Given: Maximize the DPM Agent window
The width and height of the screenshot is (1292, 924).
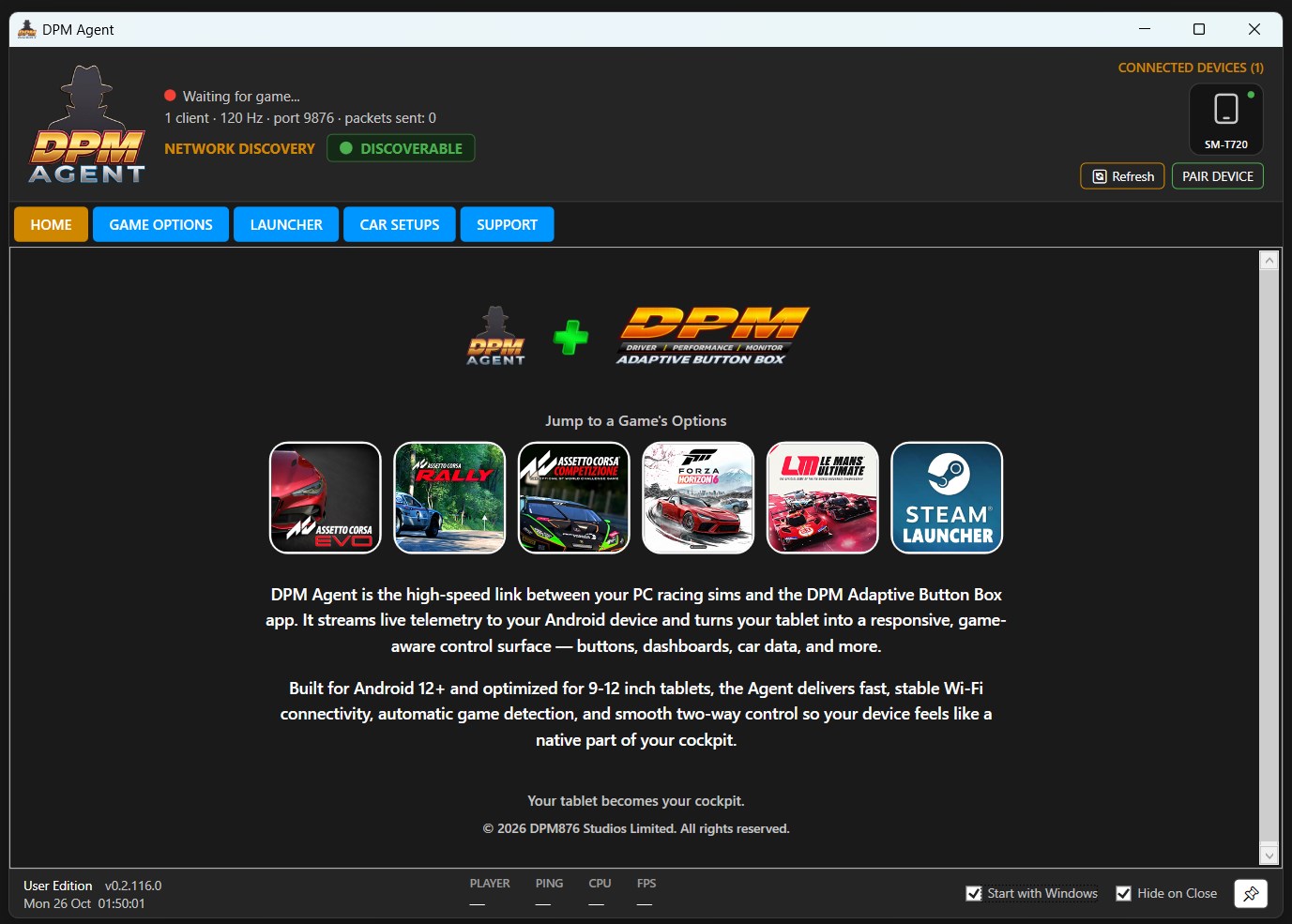Looking at the screenshot, I should (1199, 29).
